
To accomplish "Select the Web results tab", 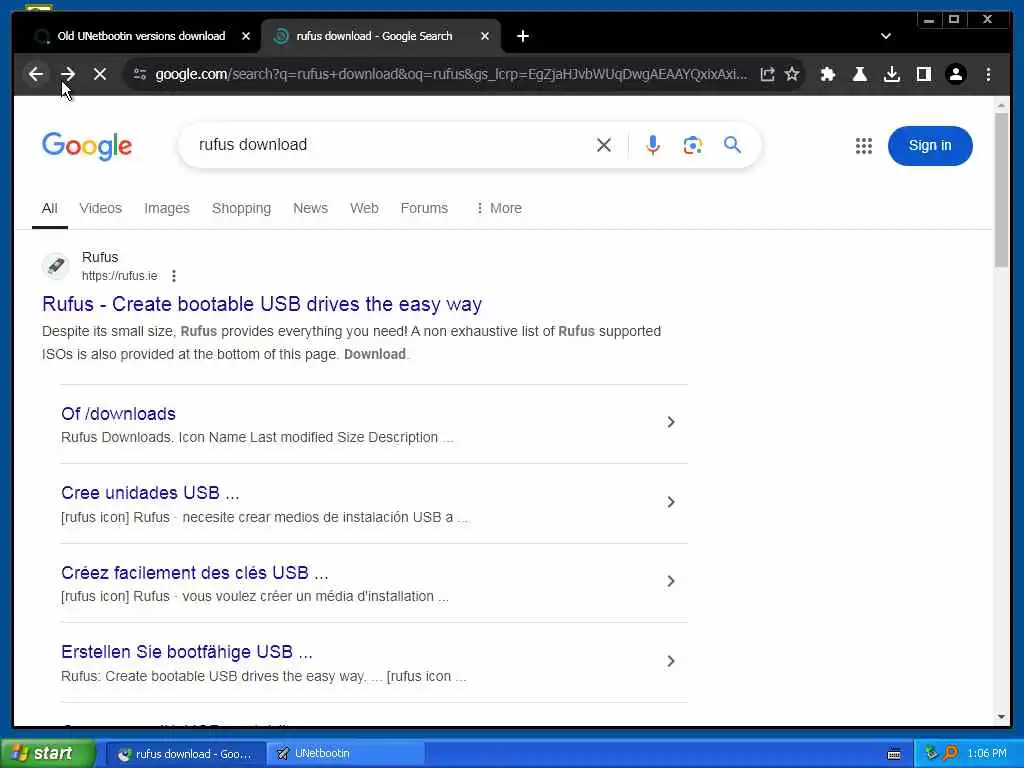I will click(x=364, y=208).
